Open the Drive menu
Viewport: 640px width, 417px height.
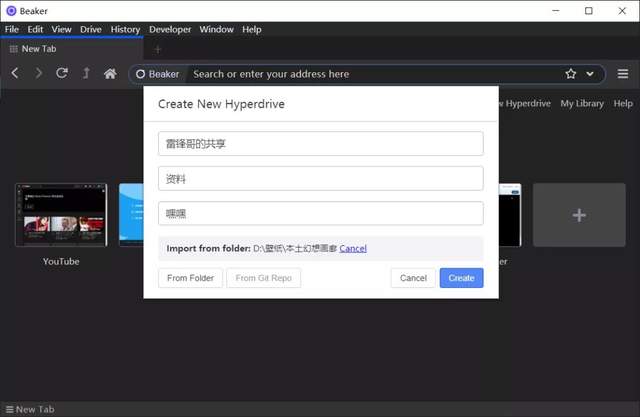tap(91, 29)
